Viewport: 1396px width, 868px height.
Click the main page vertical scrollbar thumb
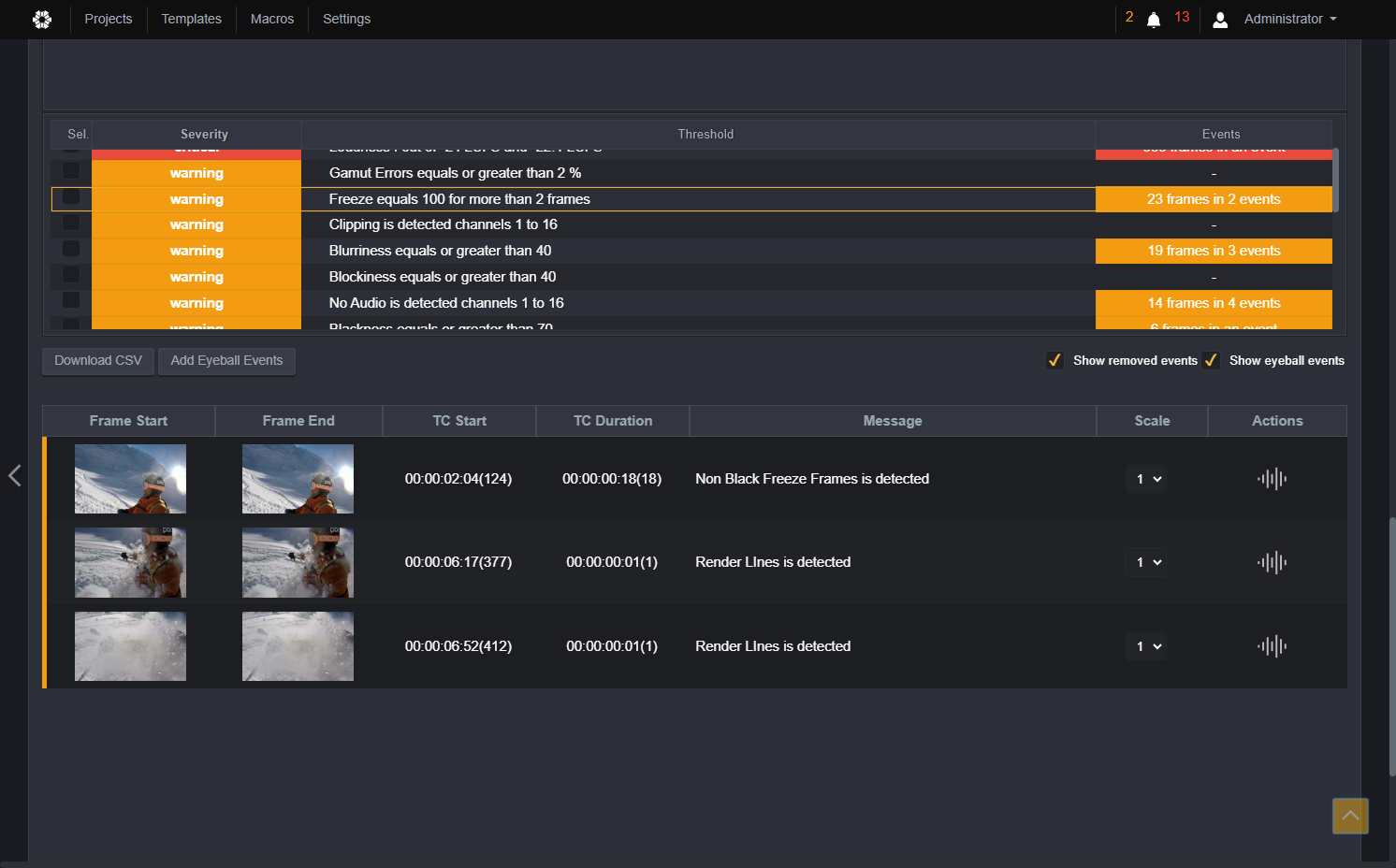coord(1392,646)
